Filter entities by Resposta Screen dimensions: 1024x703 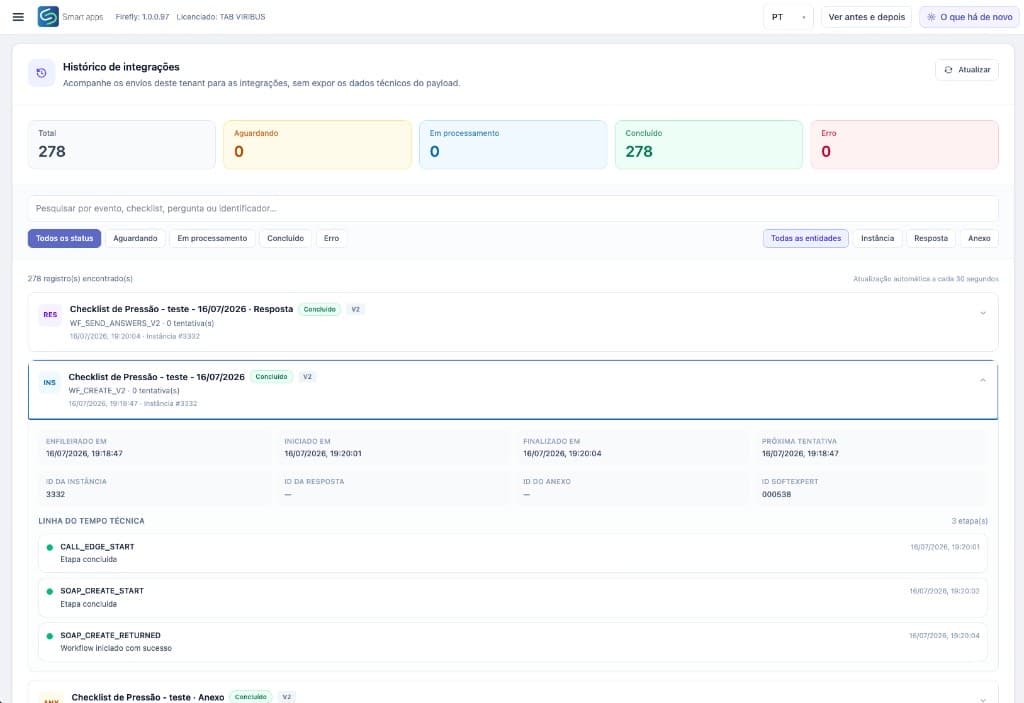pyautogui.click(x=931, y=238)
